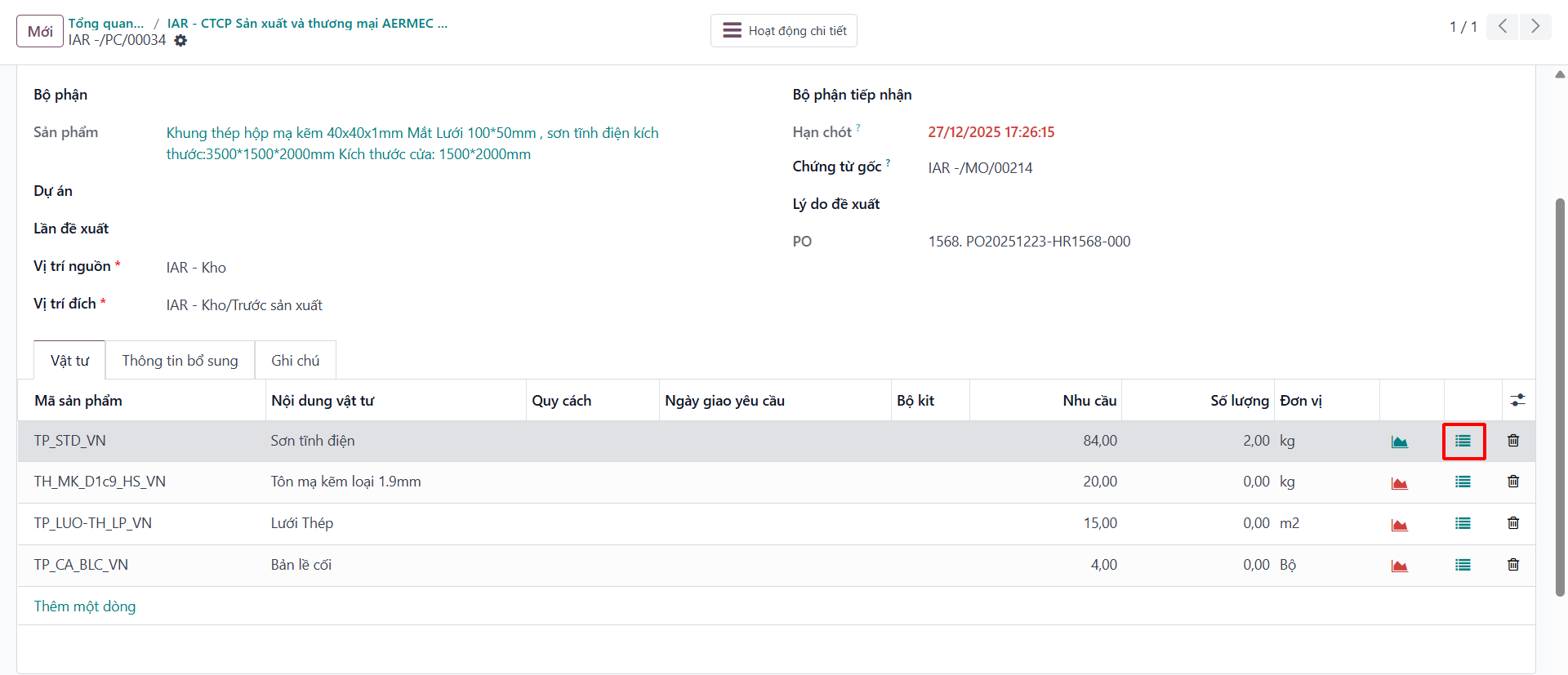Open forecast chart for Bản lề cối row
This screenshot has height=675, width=1568.
(1399, 566)
